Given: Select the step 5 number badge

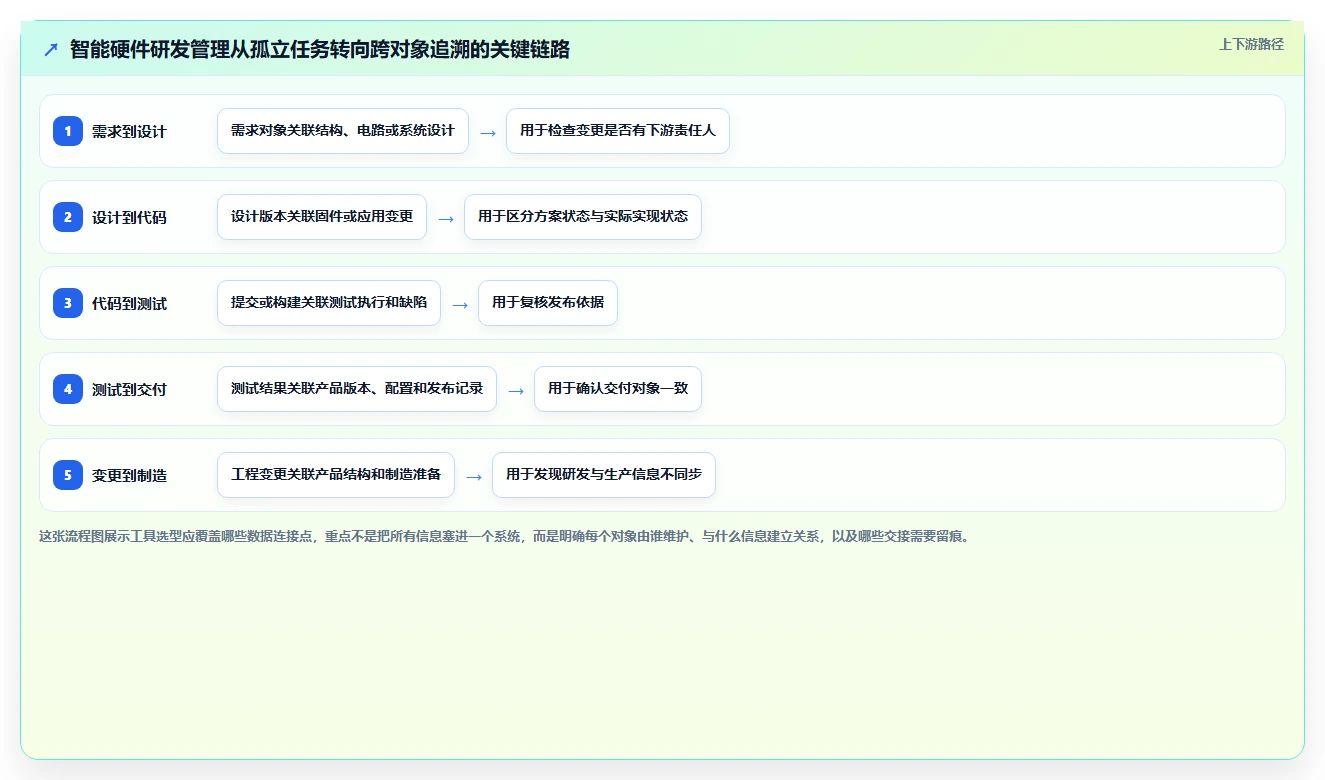Looking at the screenshot, I should [68, 475].
